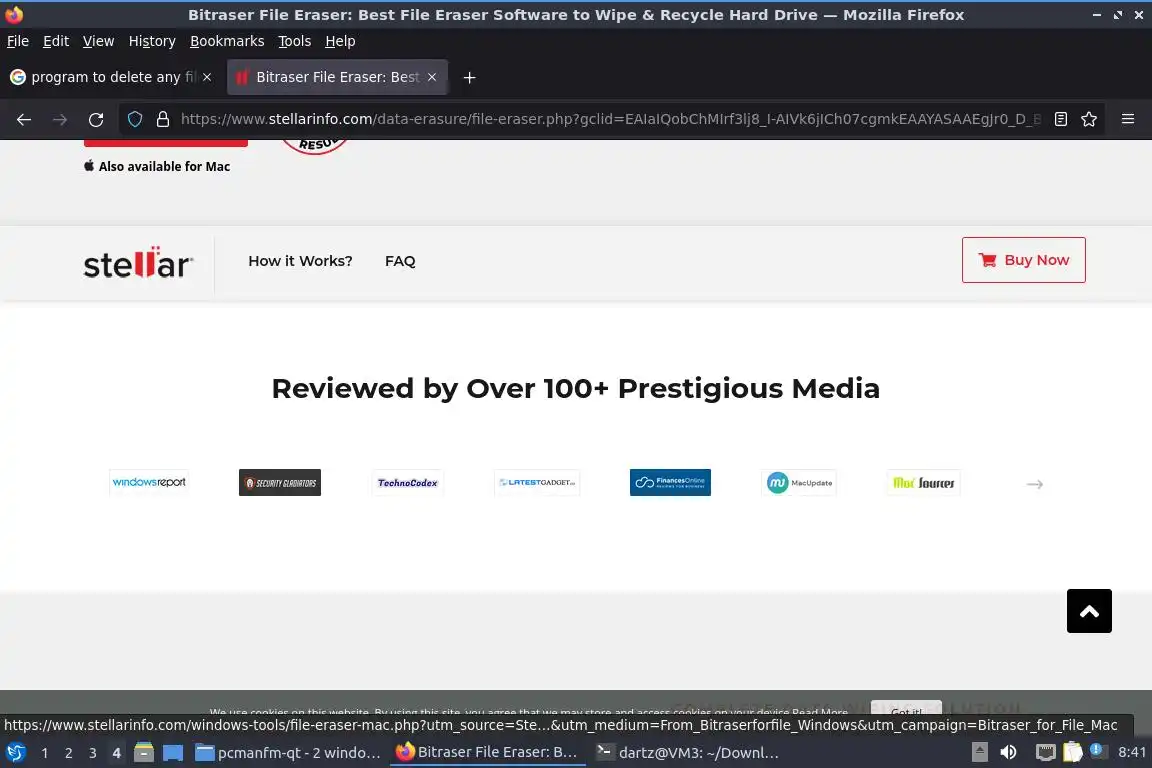Select the Bitraser File Eraser tab
Screen dimensions: 1152x768
click(337, 77)
